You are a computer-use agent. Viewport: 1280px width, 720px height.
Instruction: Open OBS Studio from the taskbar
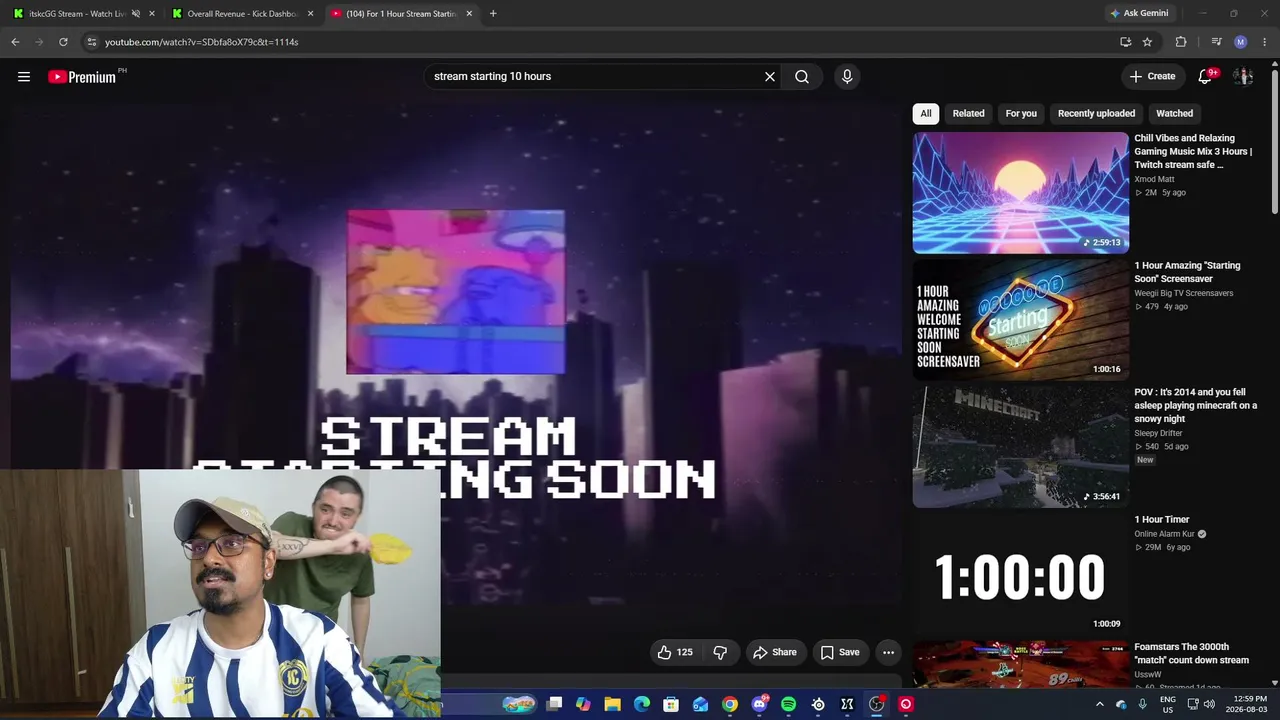tap(876, 704)
